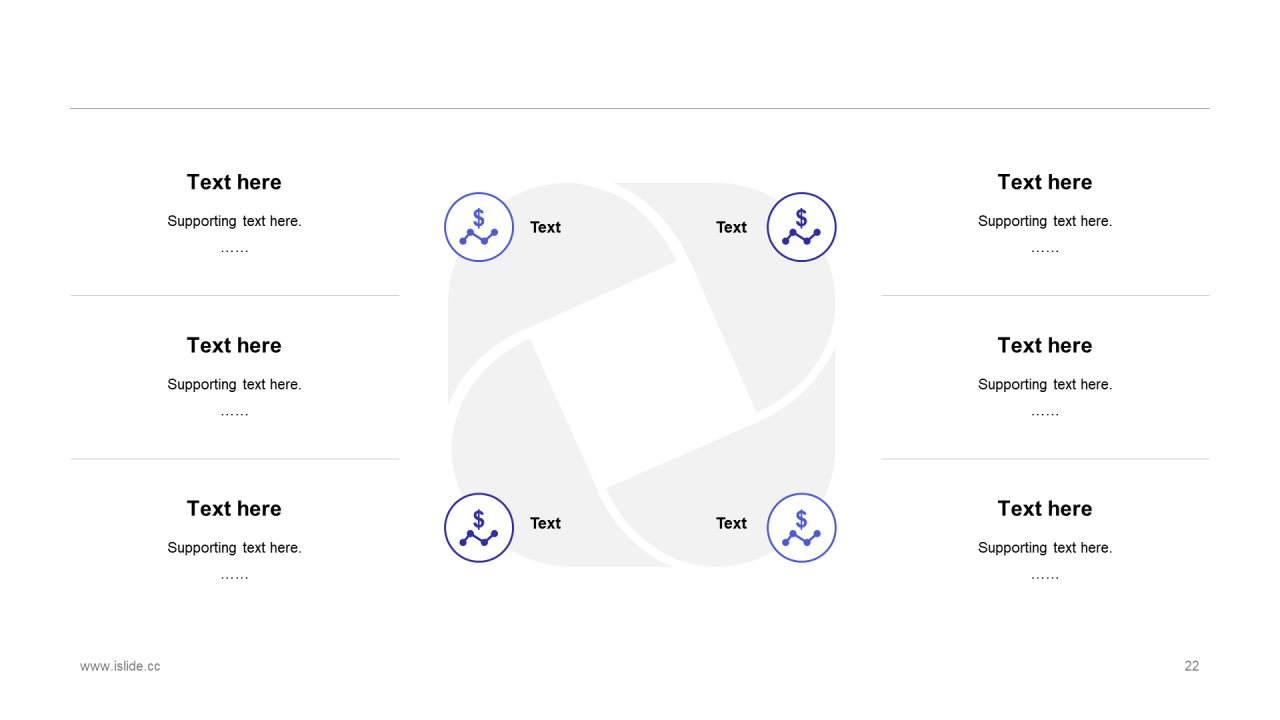Click bottom-left 'Text here' heading
The width and height of the screenshot is (1280, 720).
pyautogui.click(x=234, y=508)
